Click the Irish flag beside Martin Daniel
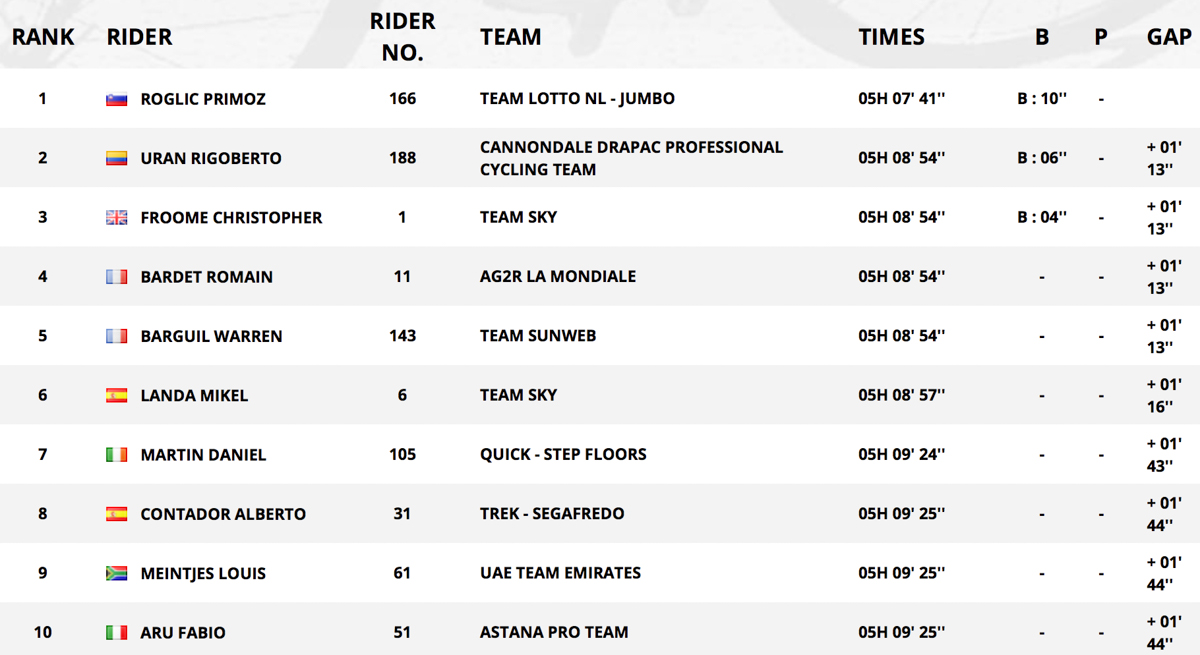The width and height of the screenshot is (1200, 655). click(117, 455)
